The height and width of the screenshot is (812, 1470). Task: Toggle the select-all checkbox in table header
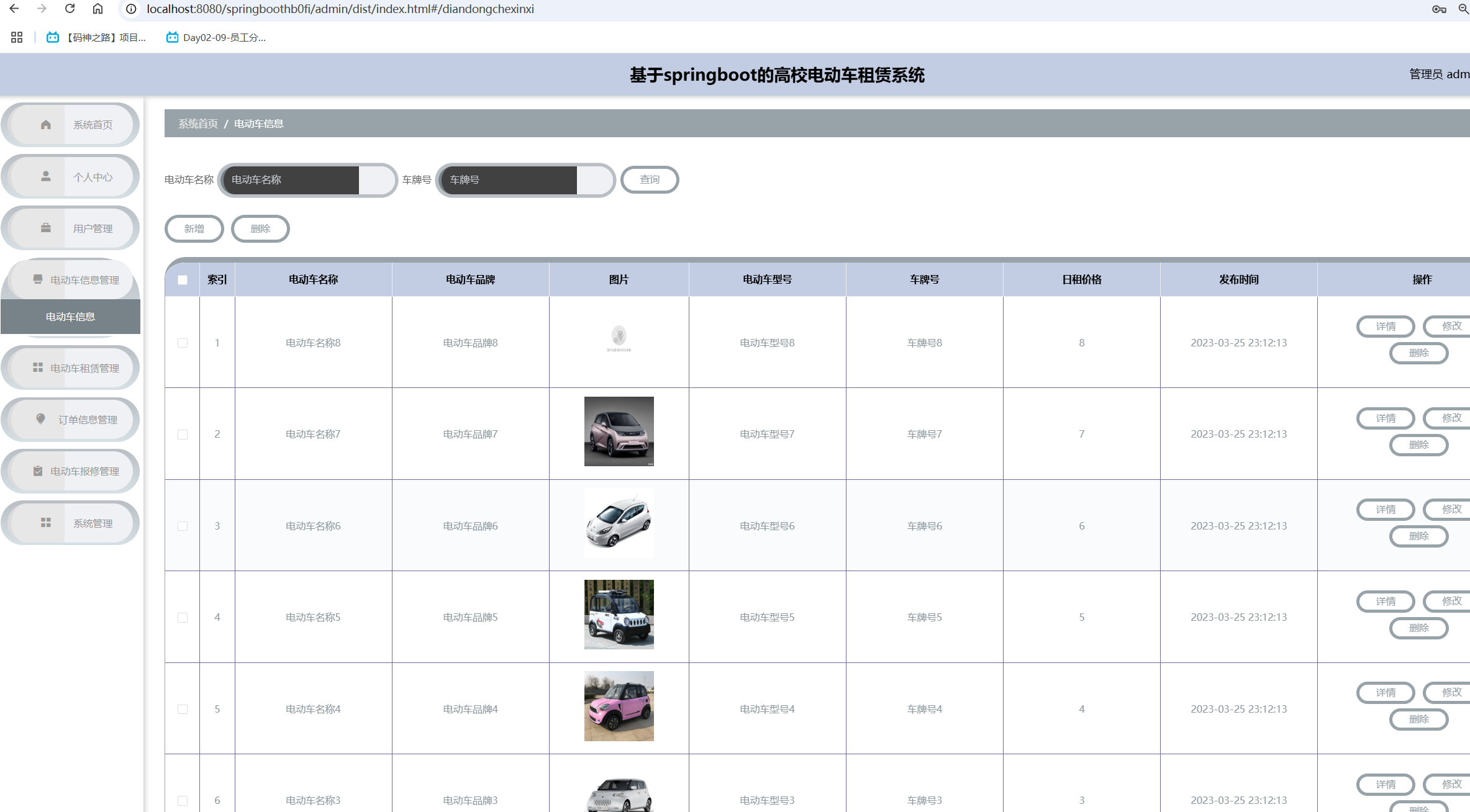(183, 280)
